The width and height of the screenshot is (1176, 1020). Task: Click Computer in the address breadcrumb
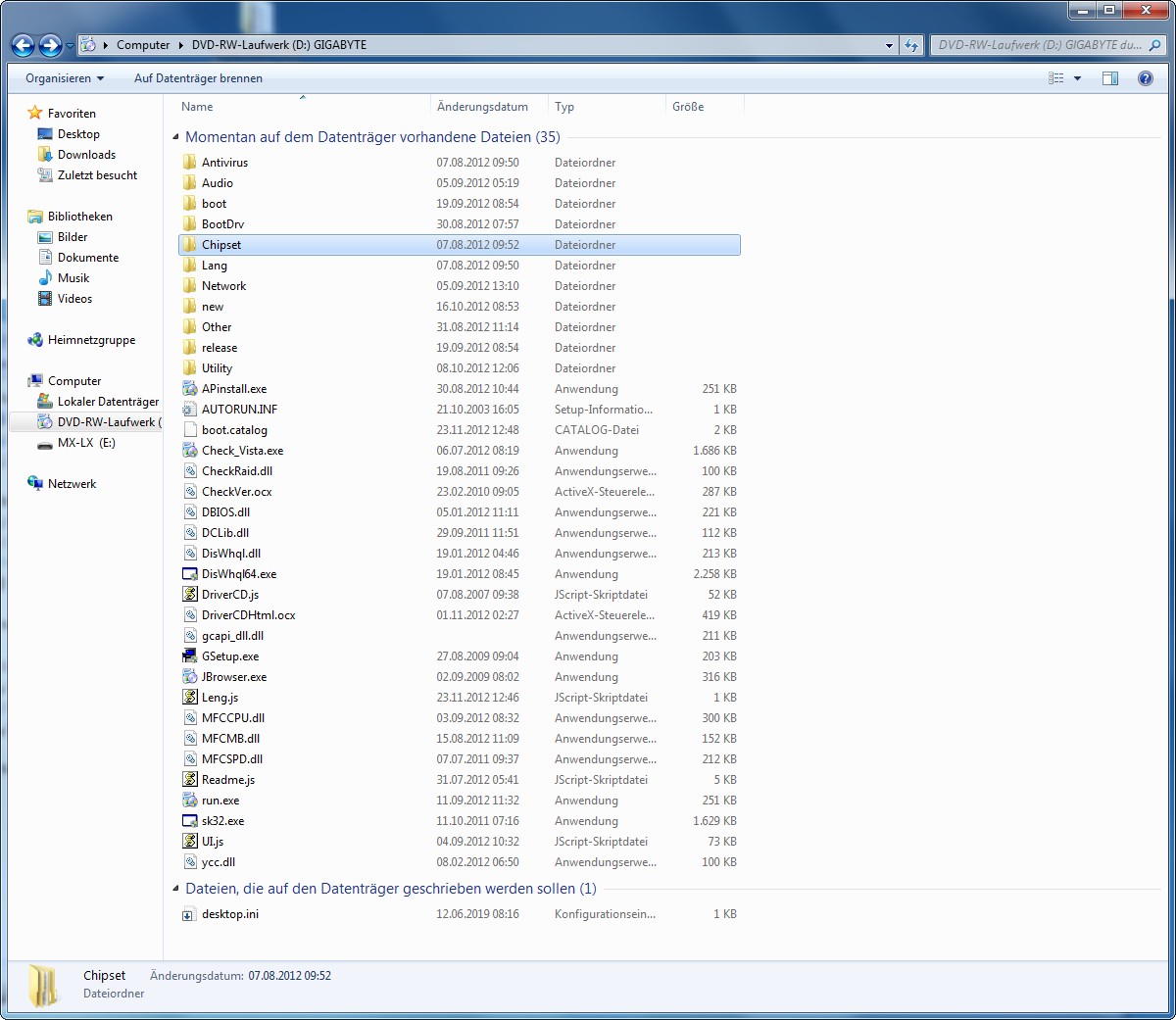(x=143, y=45)
